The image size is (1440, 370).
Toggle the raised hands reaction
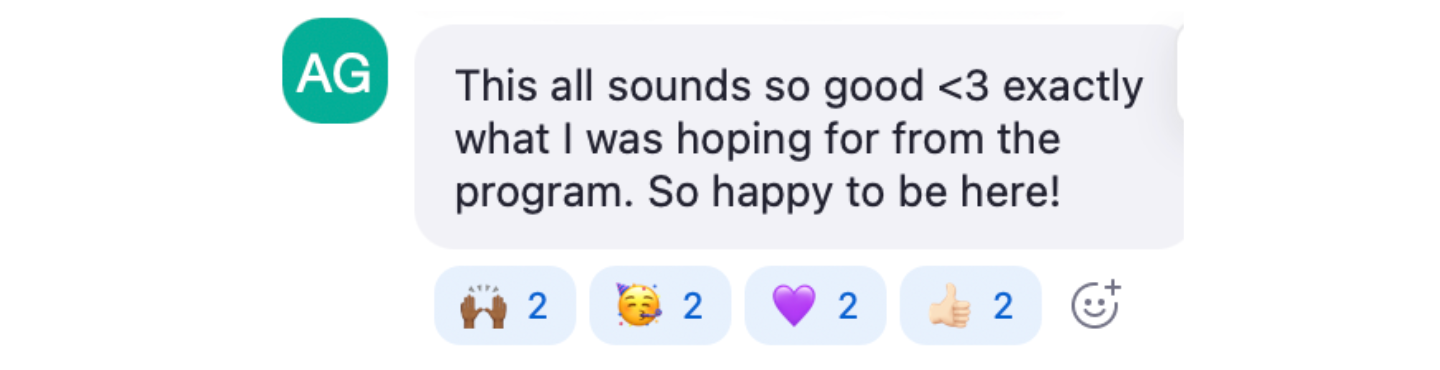[505, 306]
